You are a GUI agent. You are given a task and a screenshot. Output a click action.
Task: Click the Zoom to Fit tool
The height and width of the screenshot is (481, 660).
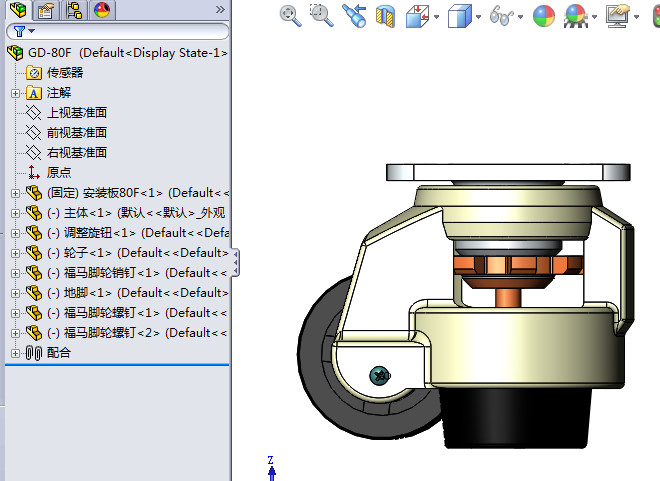(290, 16)
